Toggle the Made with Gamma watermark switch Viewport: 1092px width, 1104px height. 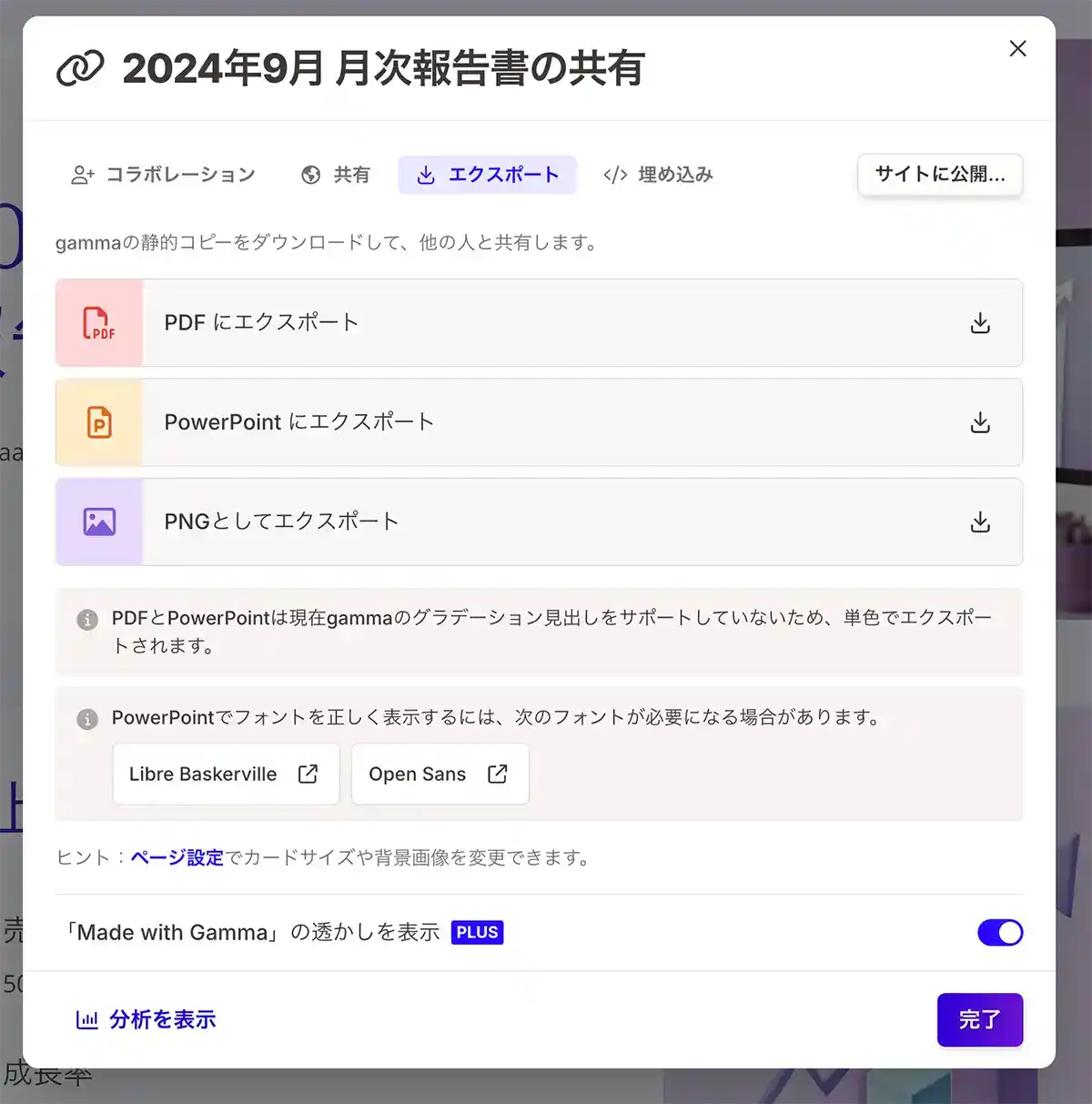pyautogui.click(x=1000, y=932)
